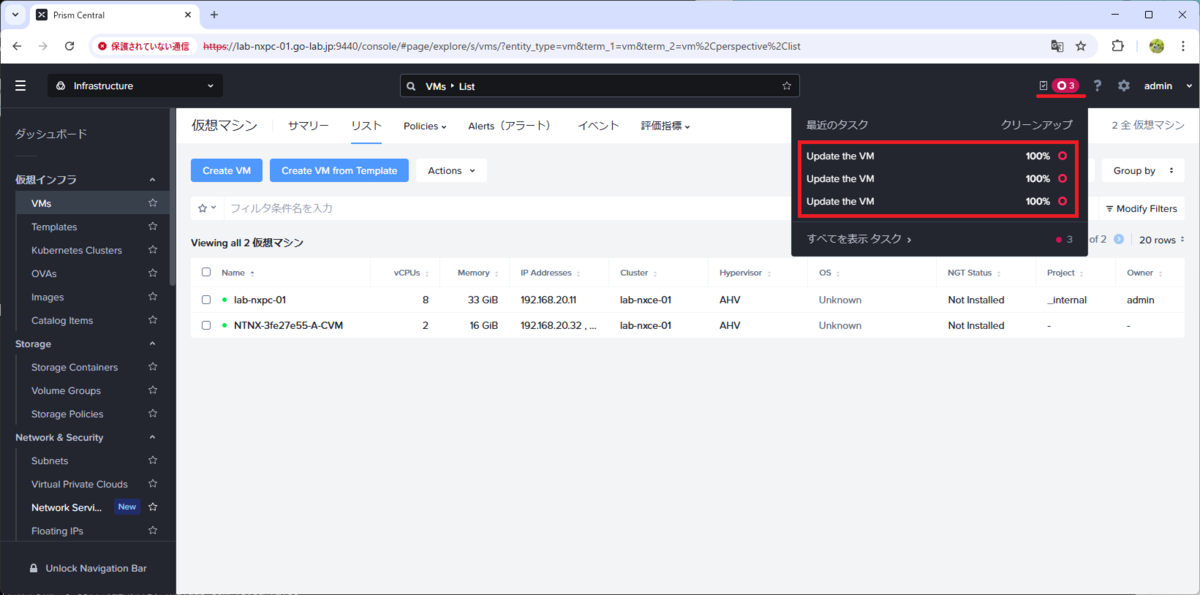This screenshot has height=595, width=1200.
Task: Switch to the イベント tab
Action: point(598,126)
